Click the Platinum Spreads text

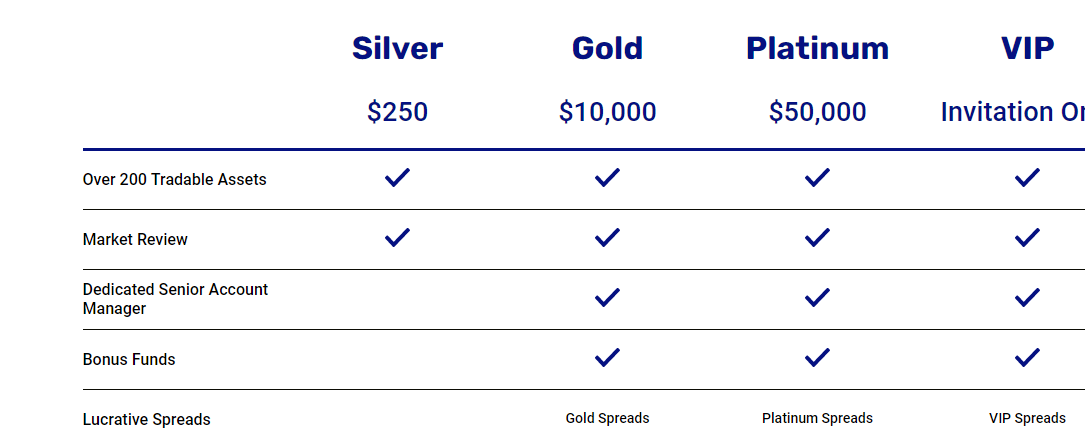(817, 418)
